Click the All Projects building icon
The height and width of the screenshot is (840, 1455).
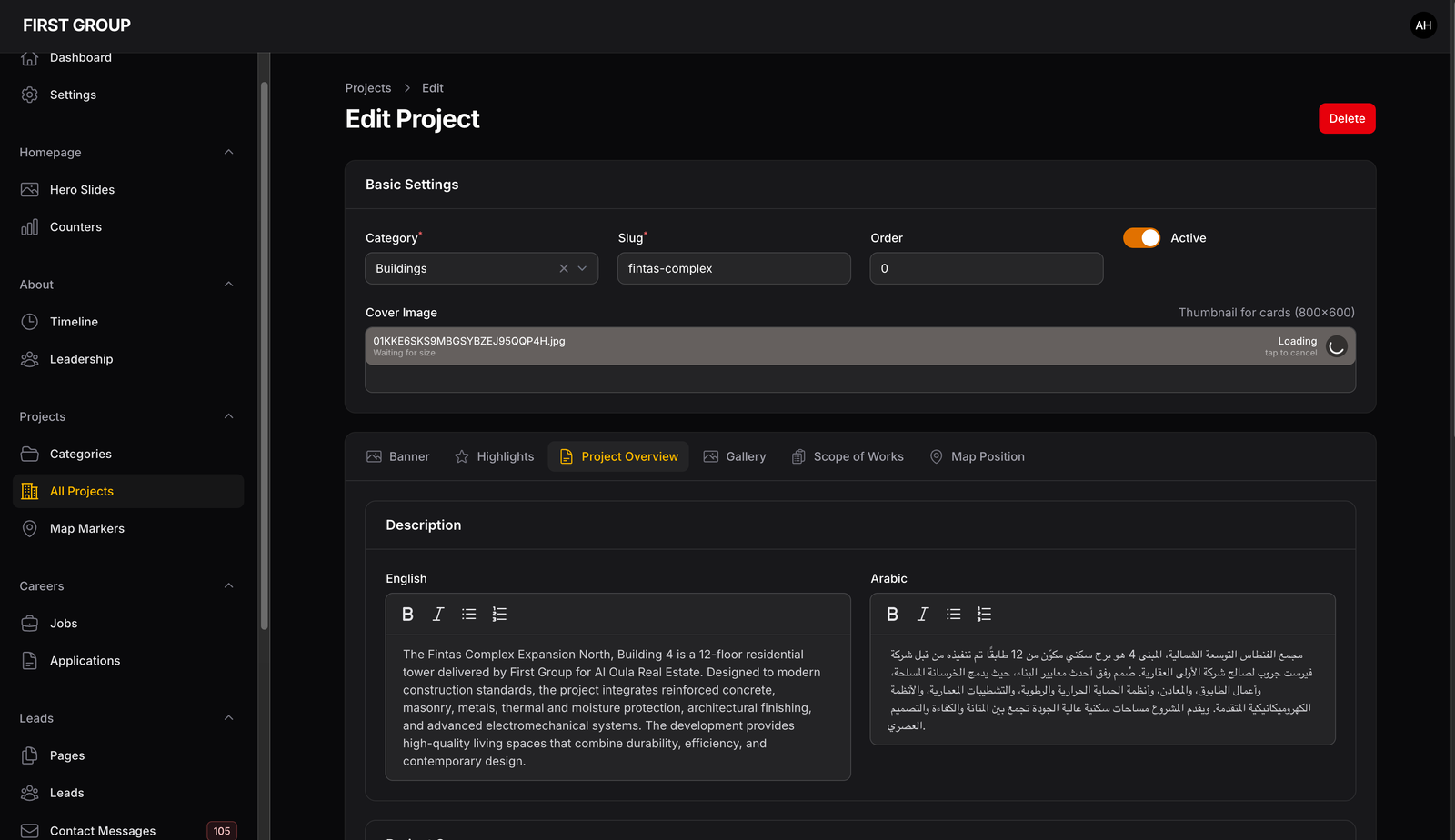click(x=30, y=491)
